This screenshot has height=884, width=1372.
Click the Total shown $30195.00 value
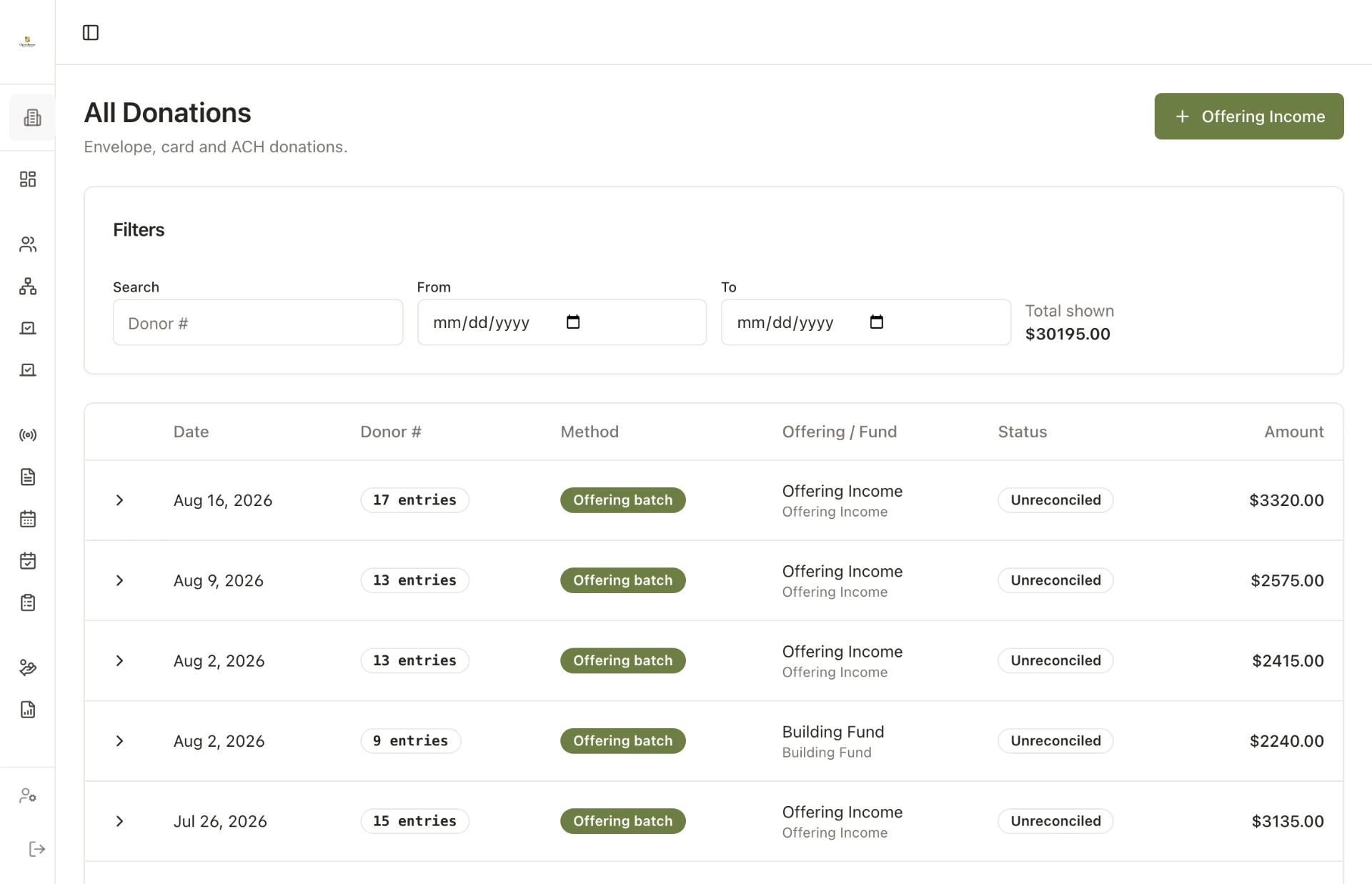pyautogui.click(x=1068, y=334)
